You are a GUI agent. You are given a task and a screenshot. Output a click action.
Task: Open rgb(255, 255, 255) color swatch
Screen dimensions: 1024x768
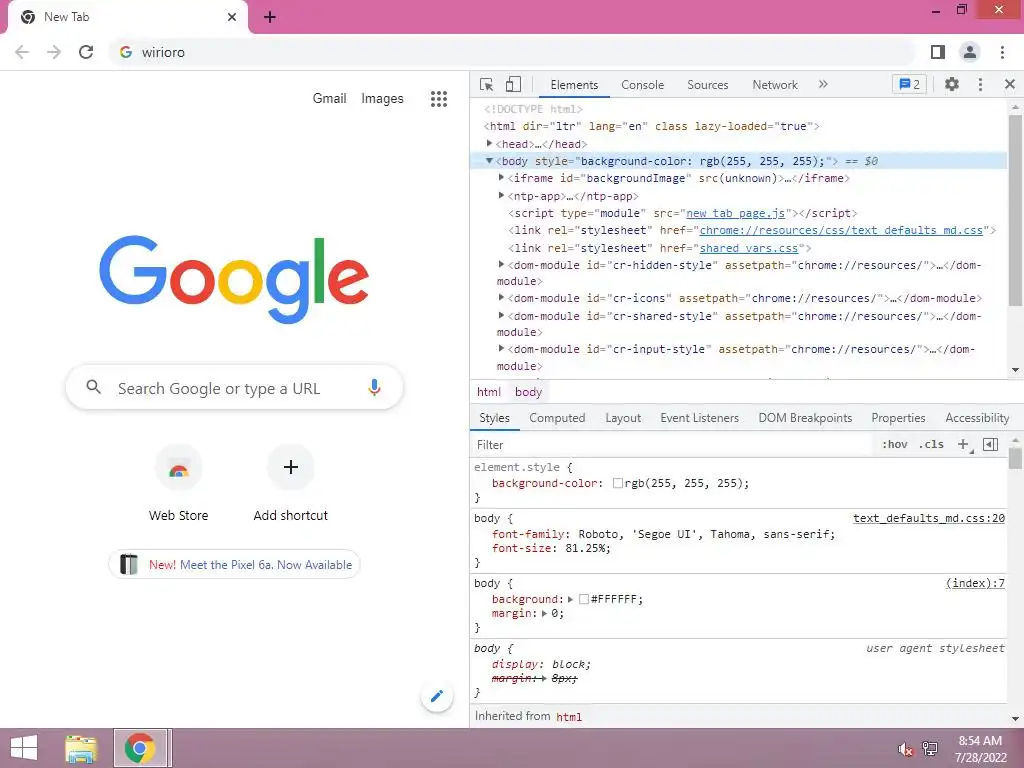[617, 484]
